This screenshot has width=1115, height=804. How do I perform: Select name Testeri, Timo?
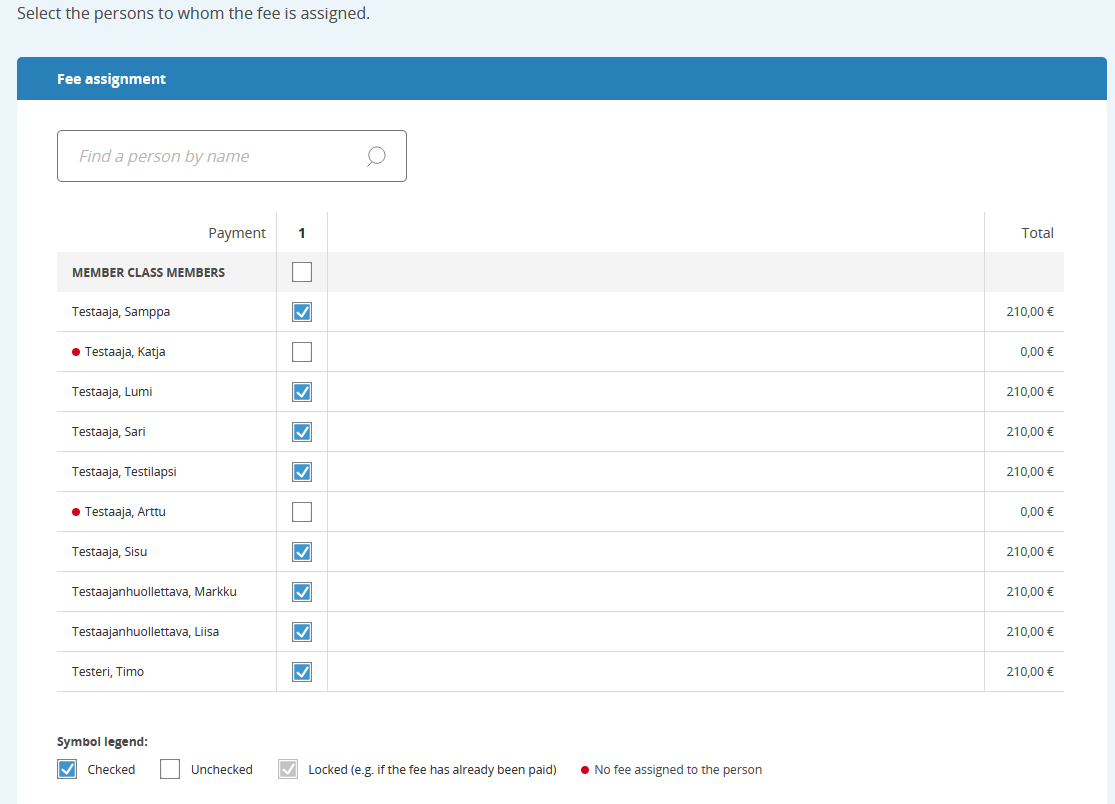pyautogui.click(x=107, y=671)
